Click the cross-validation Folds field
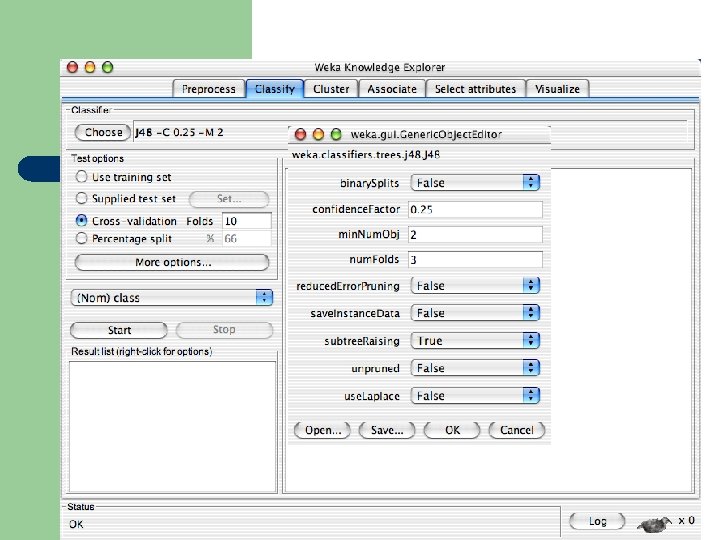The width and height of the screenshot is (720, 540). 247,221
